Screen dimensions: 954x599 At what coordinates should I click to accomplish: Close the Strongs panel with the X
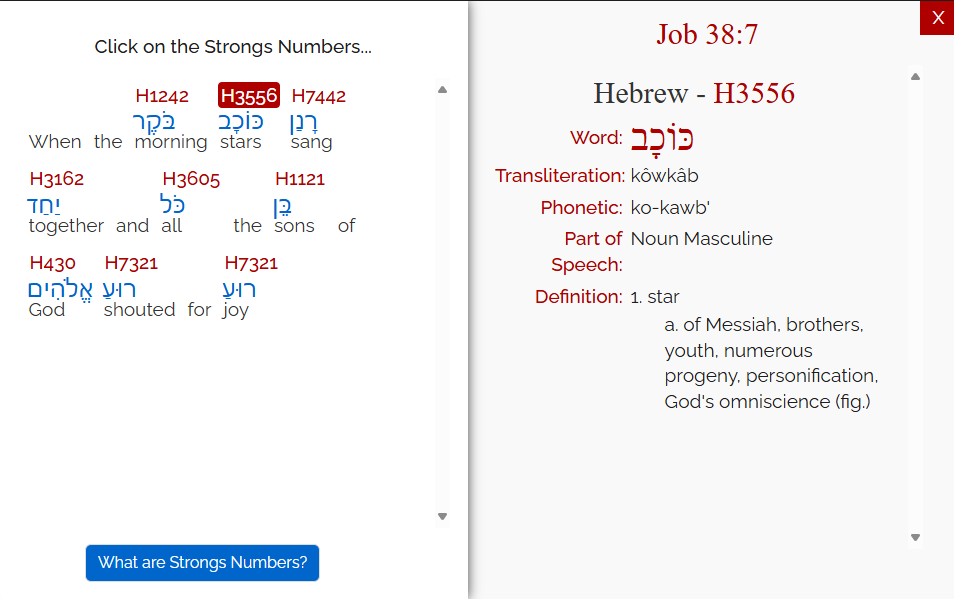tap(937, 18)
